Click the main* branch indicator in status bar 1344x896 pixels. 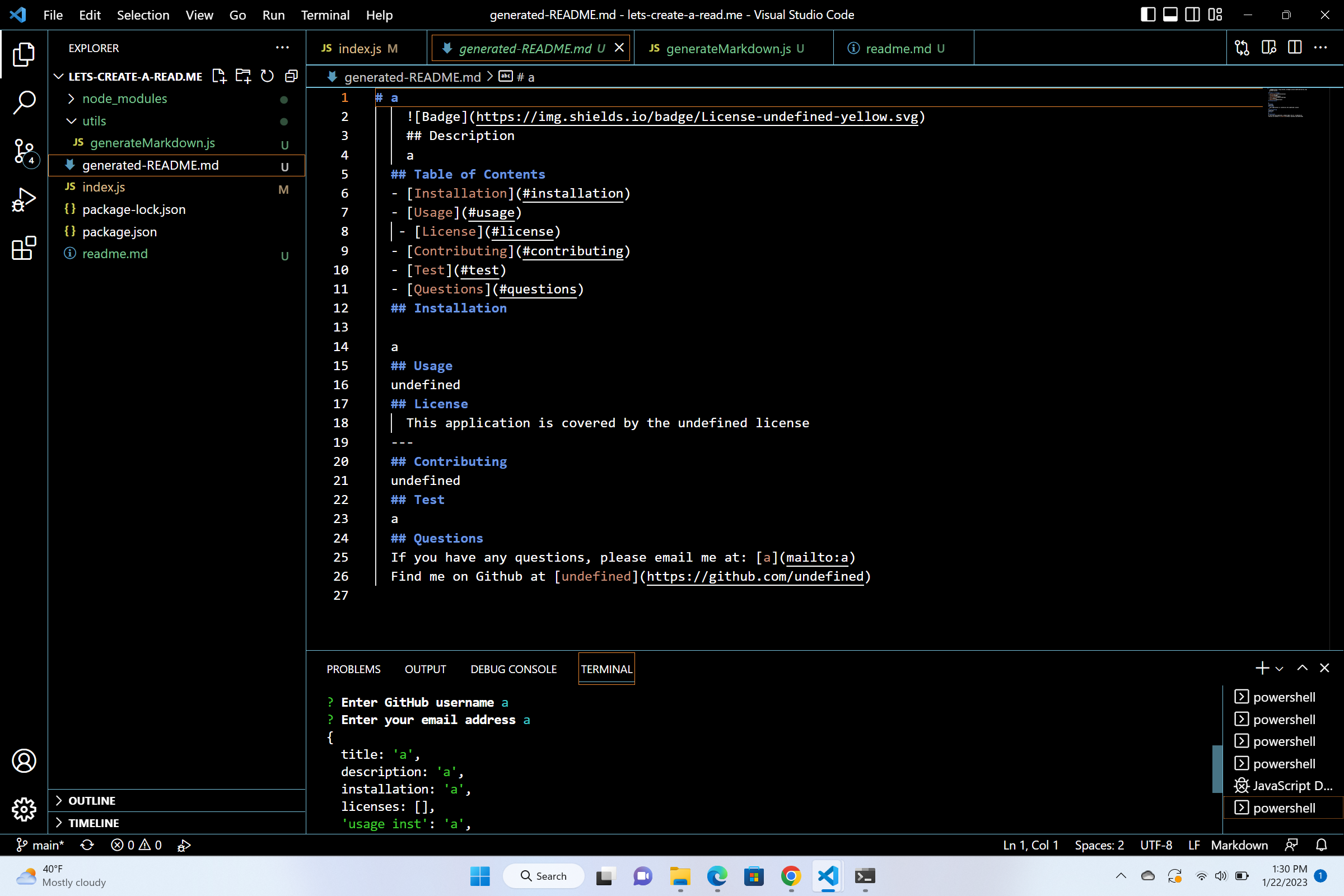tap(40, 845)
